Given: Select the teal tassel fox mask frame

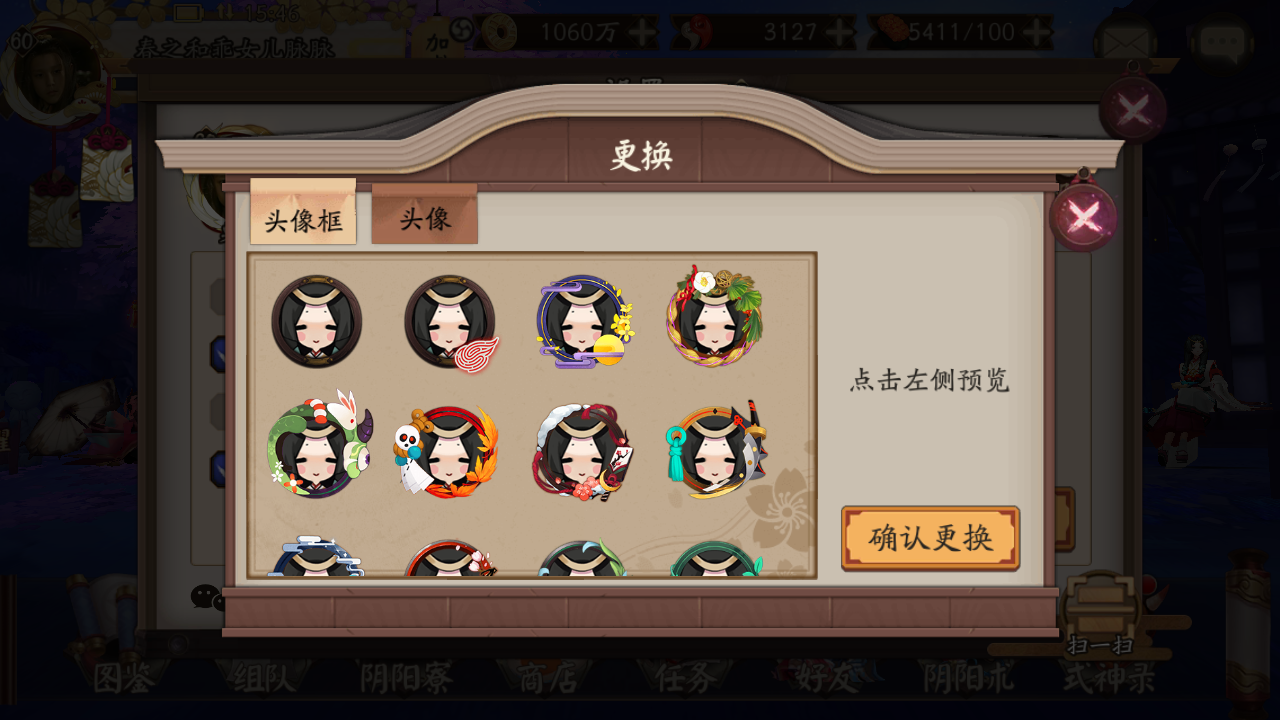Looking at the screenshot, I should [x=716, y=450].
